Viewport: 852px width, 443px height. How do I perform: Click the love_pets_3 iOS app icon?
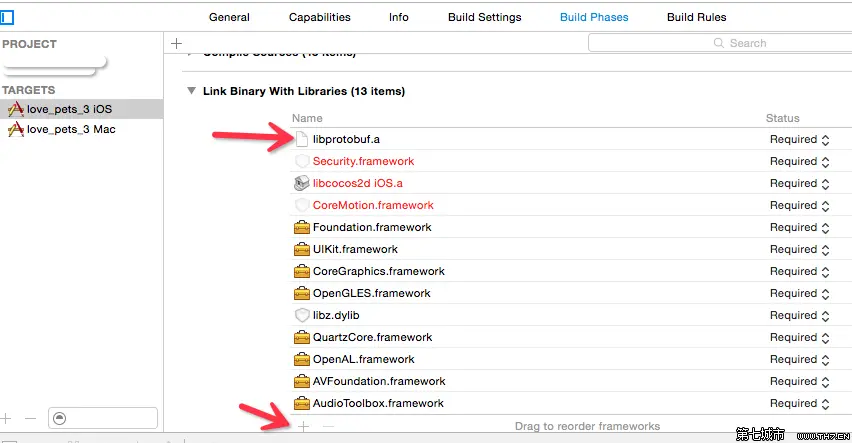click(15, 109)
